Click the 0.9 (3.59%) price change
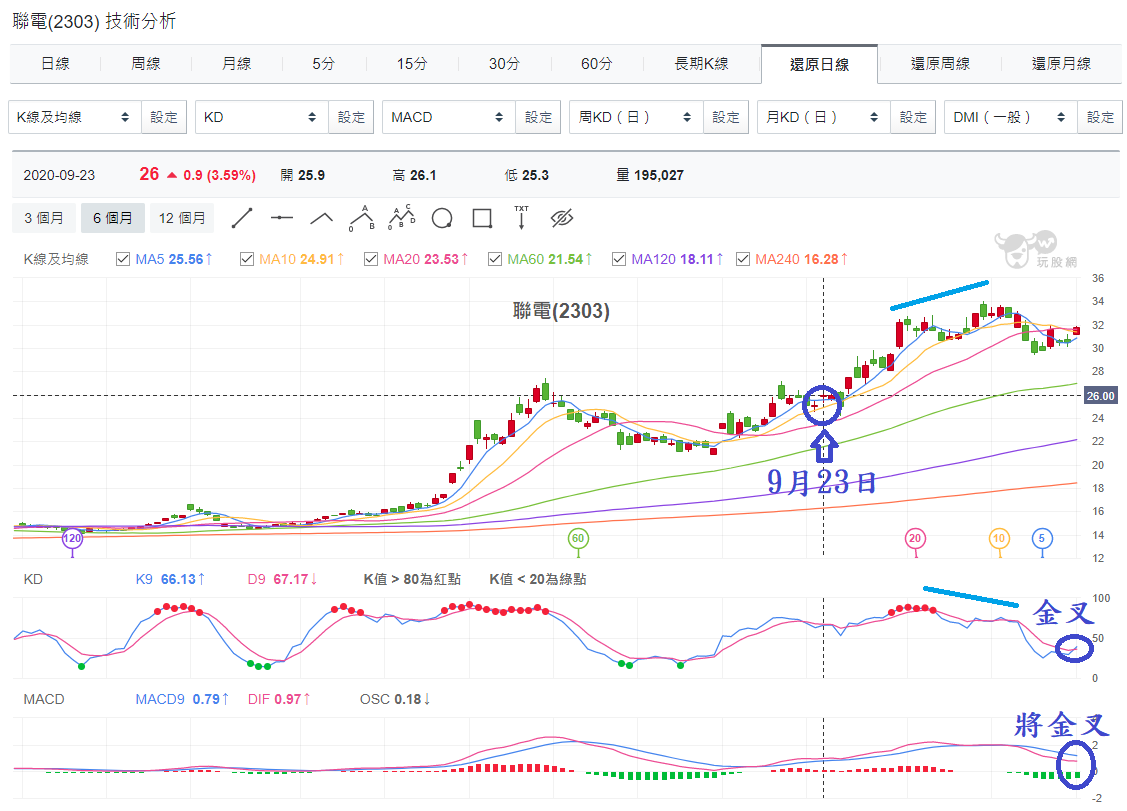This screenshot has width=1127, height=811. tap(219, 175)
